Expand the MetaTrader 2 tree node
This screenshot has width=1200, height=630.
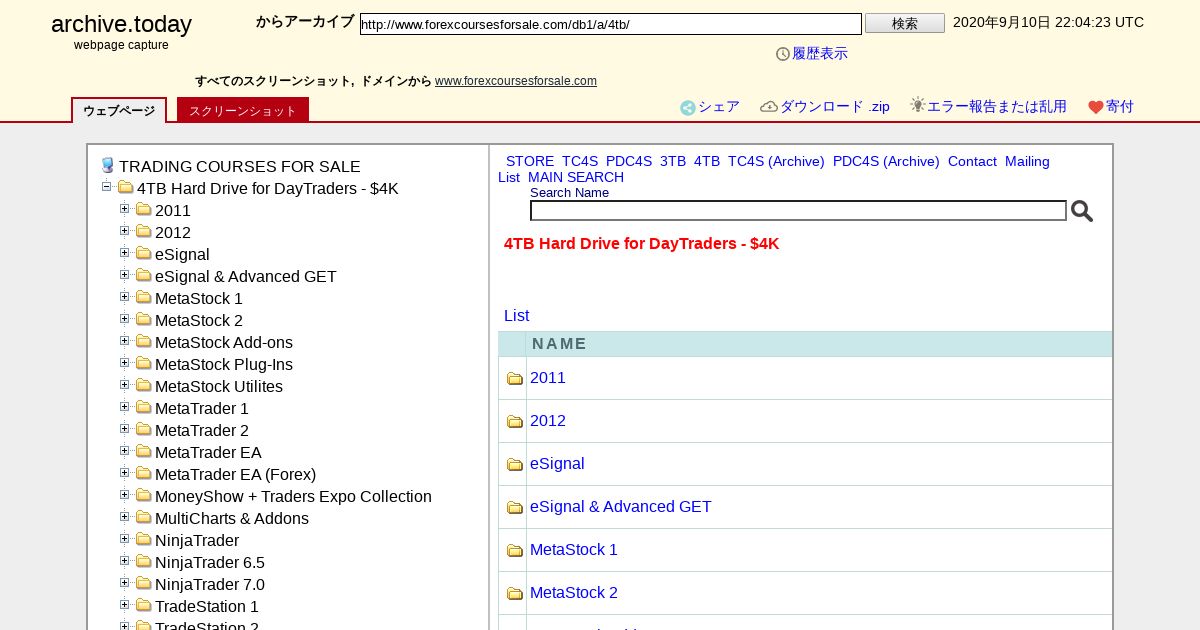click(124, 429)
